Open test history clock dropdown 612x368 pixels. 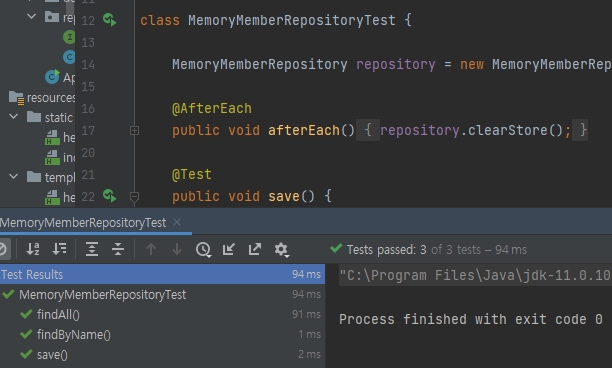tap(203, 249)
